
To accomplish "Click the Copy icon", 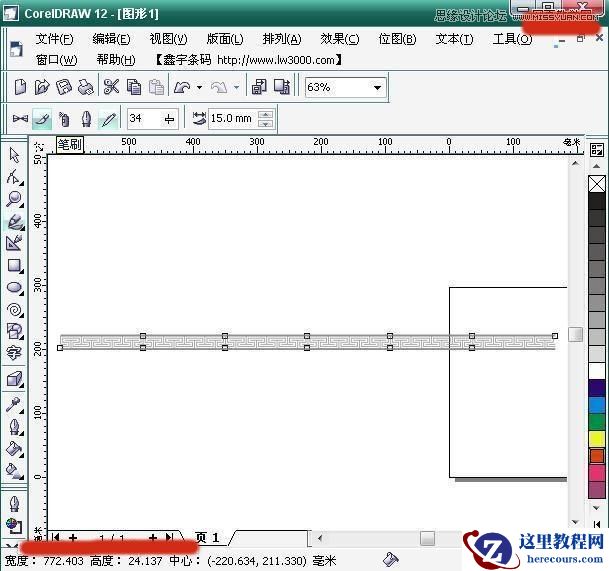I will click(x=134, y=87).
